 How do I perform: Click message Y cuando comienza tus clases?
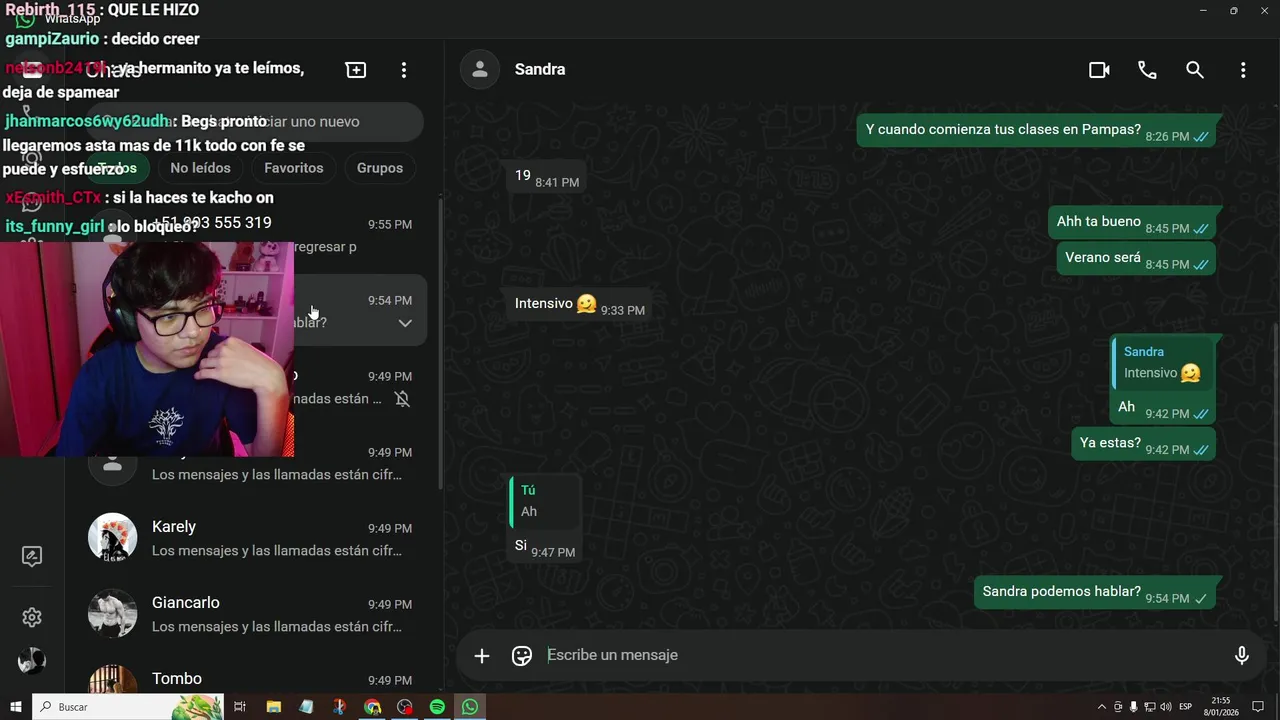(1036, 130)
